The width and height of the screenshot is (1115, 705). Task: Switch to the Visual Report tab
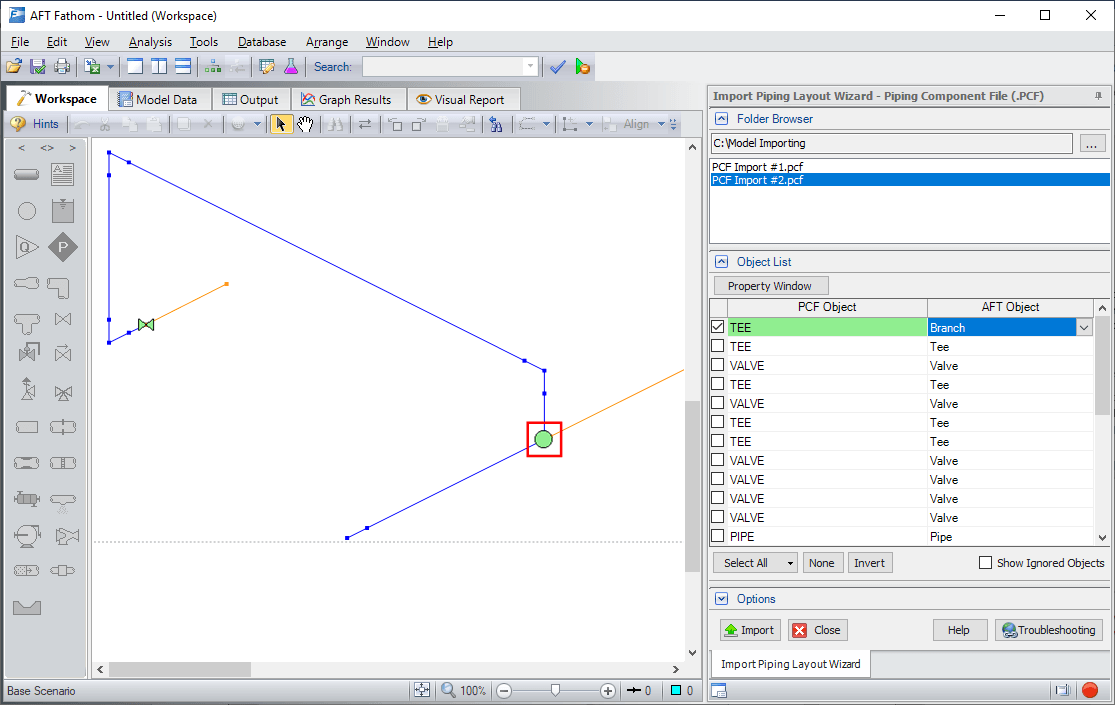click(x=462, y=100)
